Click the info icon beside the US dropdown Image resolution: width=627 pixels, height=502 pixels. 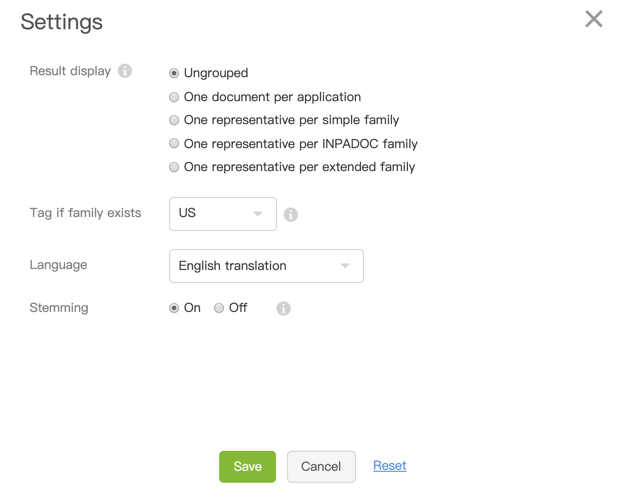[291, 214]
